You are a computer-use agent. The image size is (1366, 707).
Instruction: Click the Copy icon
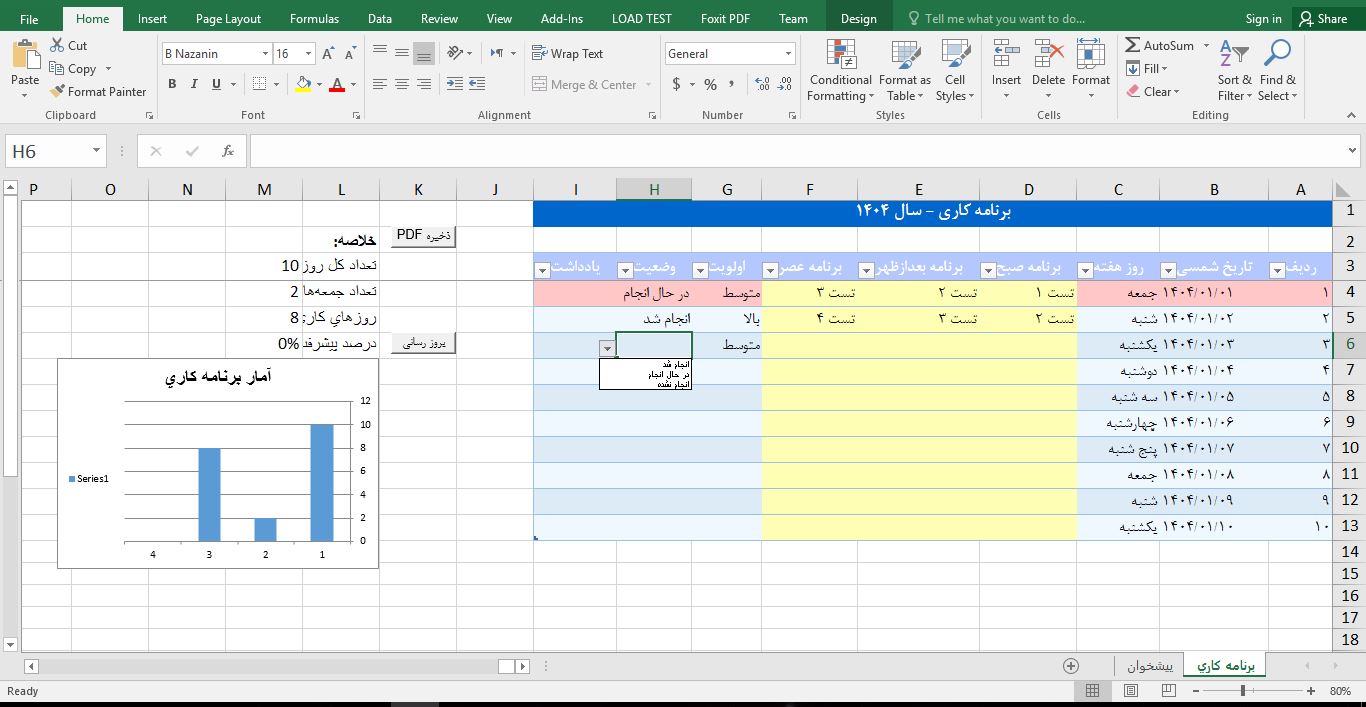click(x=57, y=68)
